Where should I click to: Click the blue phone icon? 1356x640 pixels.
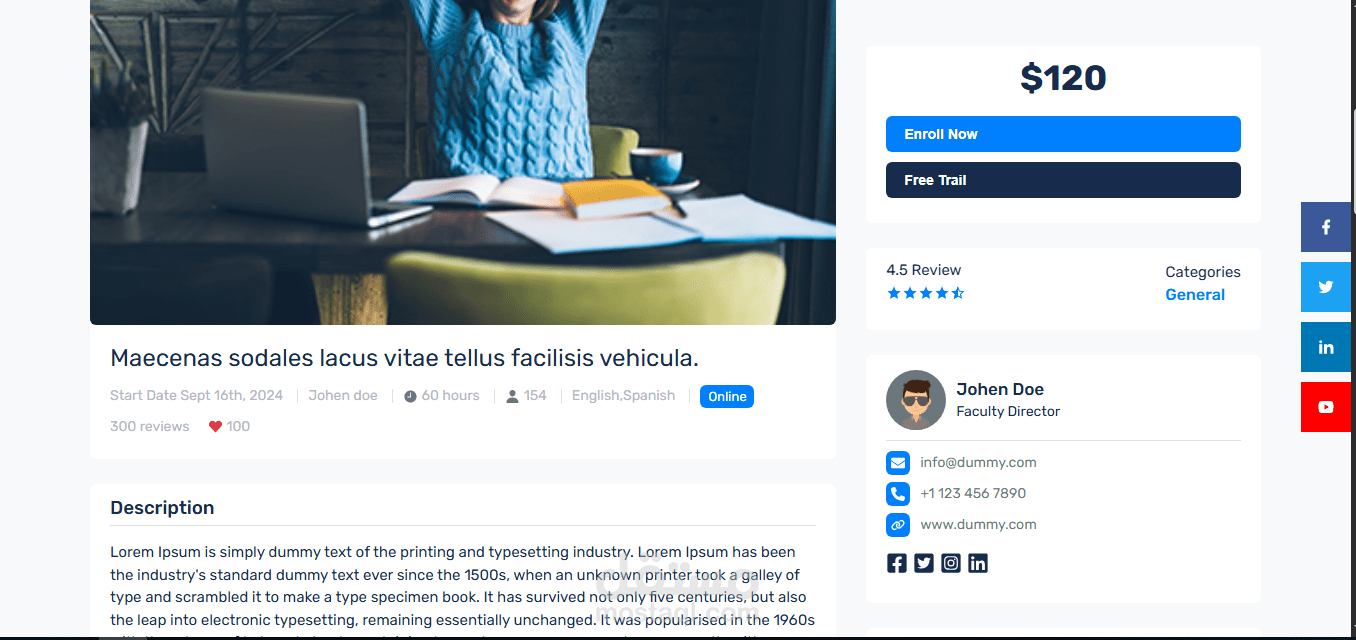(x=898, y=494)
